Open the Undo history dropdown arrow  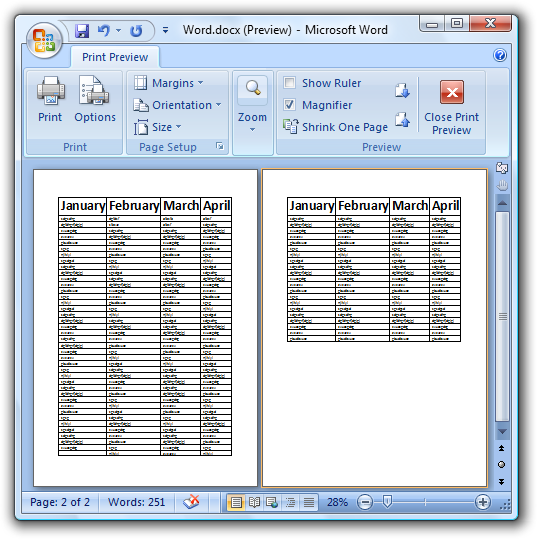click(119, 31)
